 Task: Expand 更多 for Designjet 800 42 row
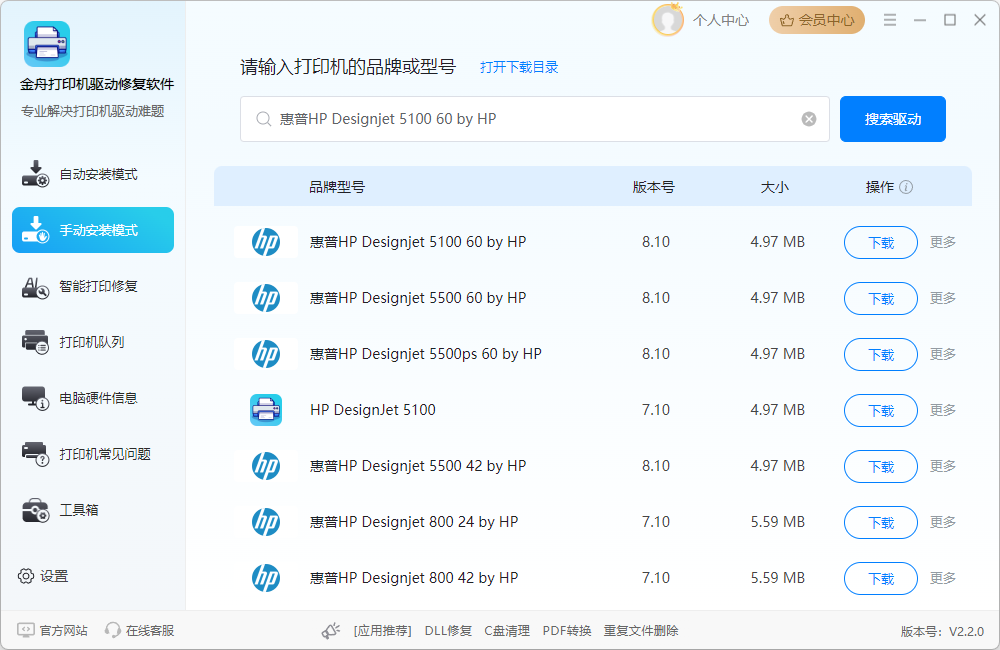[943, 578]
